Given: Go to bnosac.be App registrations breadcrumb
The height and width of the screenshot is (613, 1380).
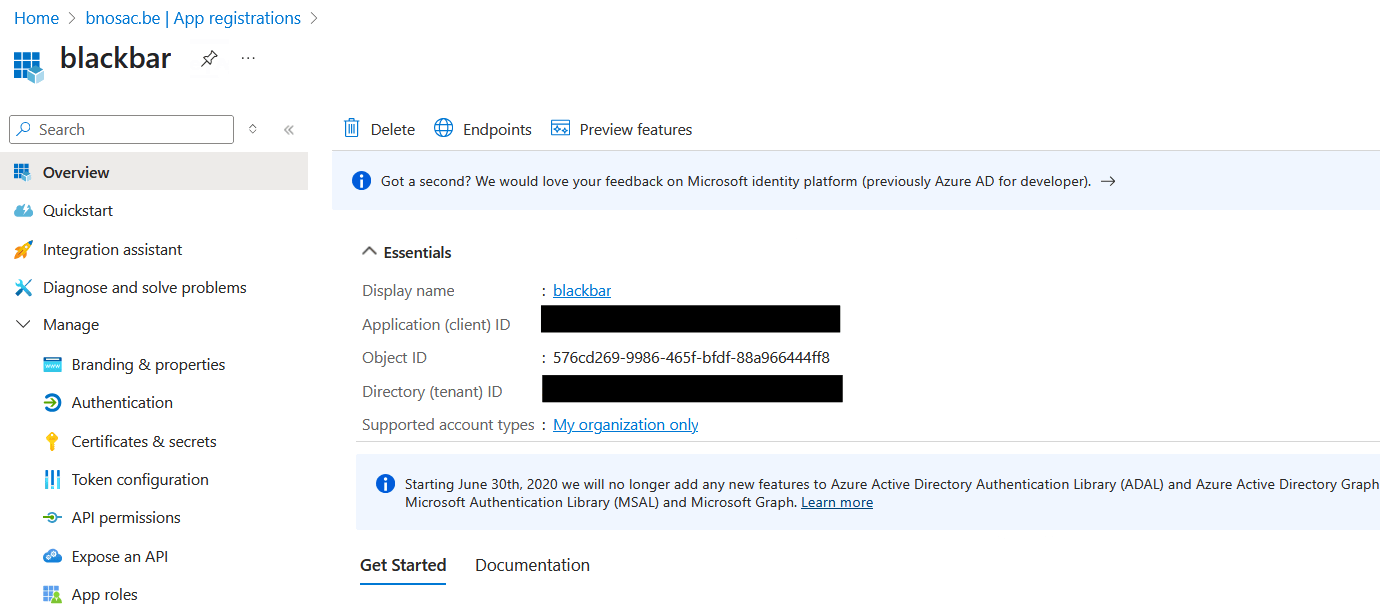Looking at the screenshot, I should point(194,18).
